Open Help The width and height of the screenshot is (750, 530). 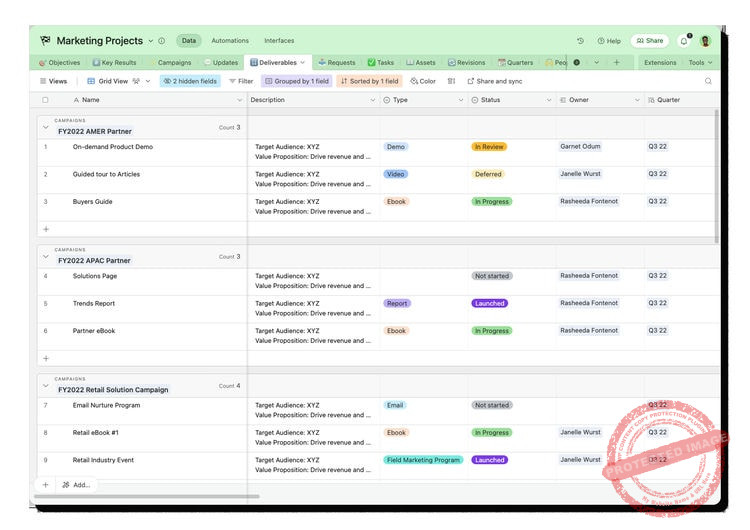point(609,41)
